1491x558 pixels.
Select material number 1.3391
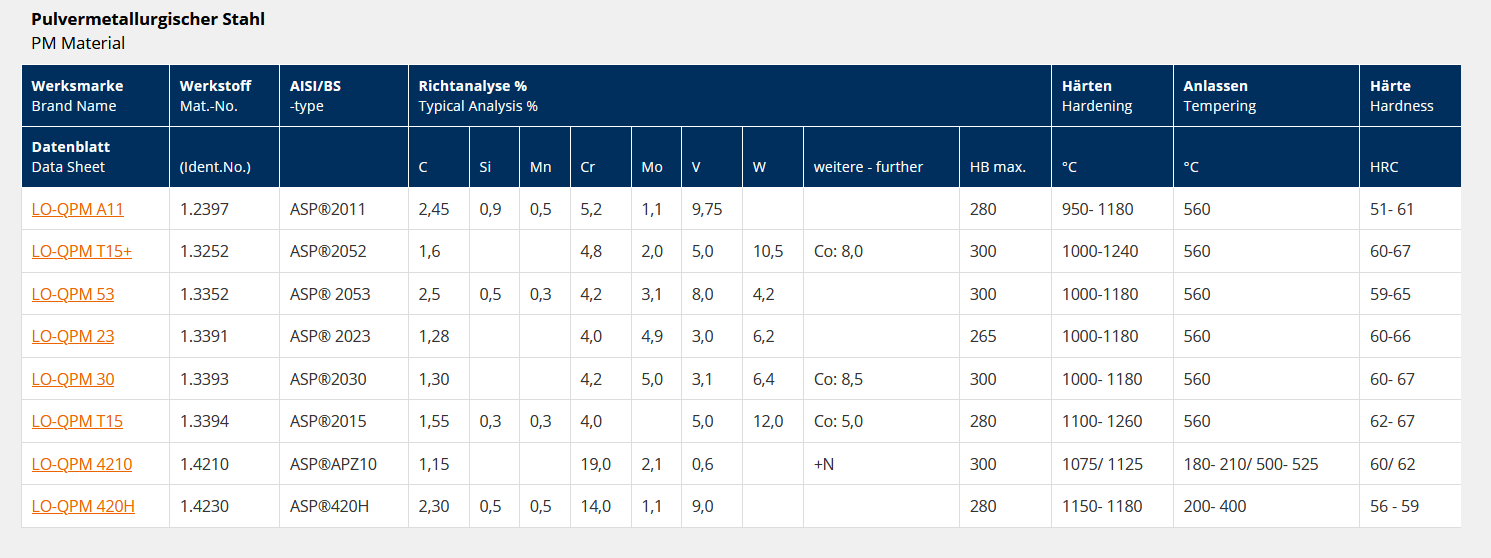tap(204, 336)
